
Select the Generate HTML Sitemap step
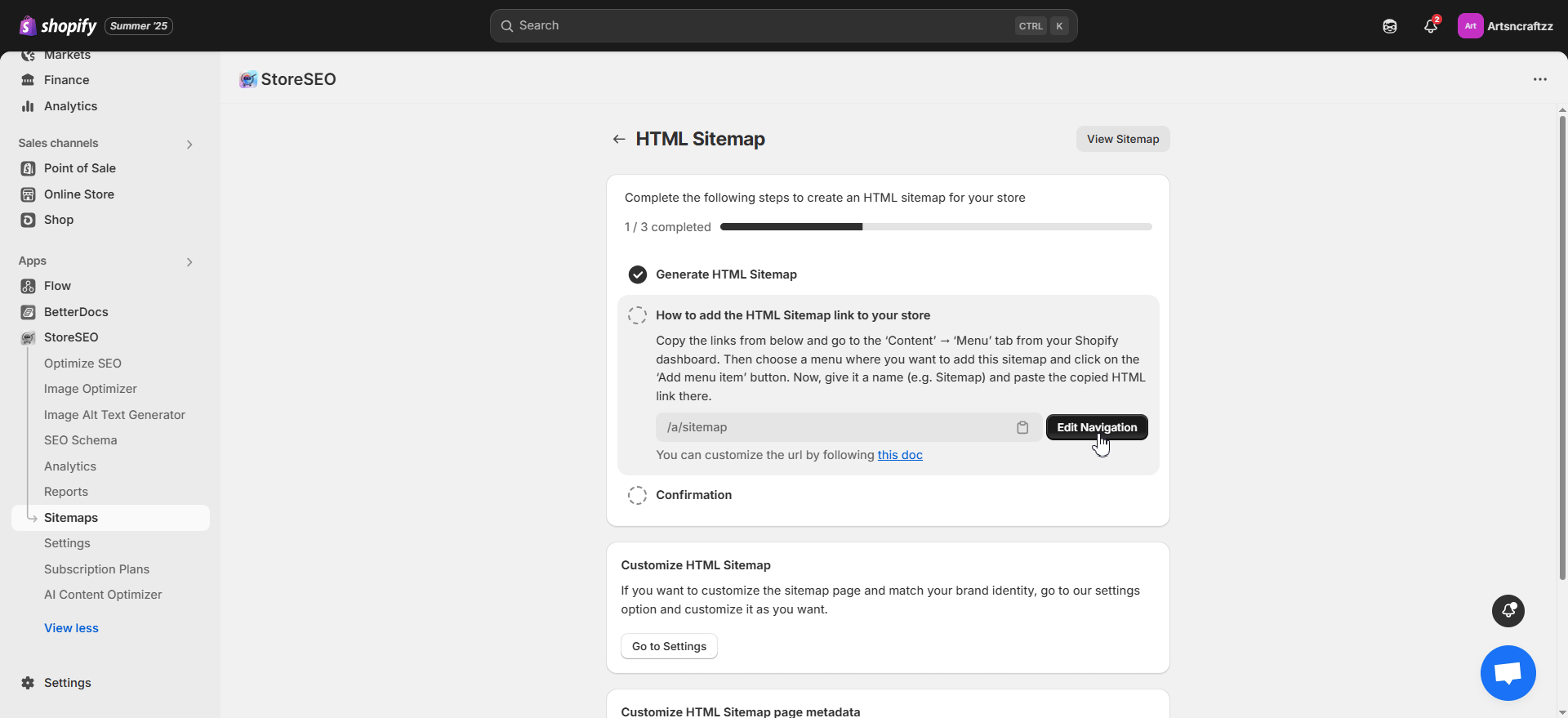[x=726, y=274]
